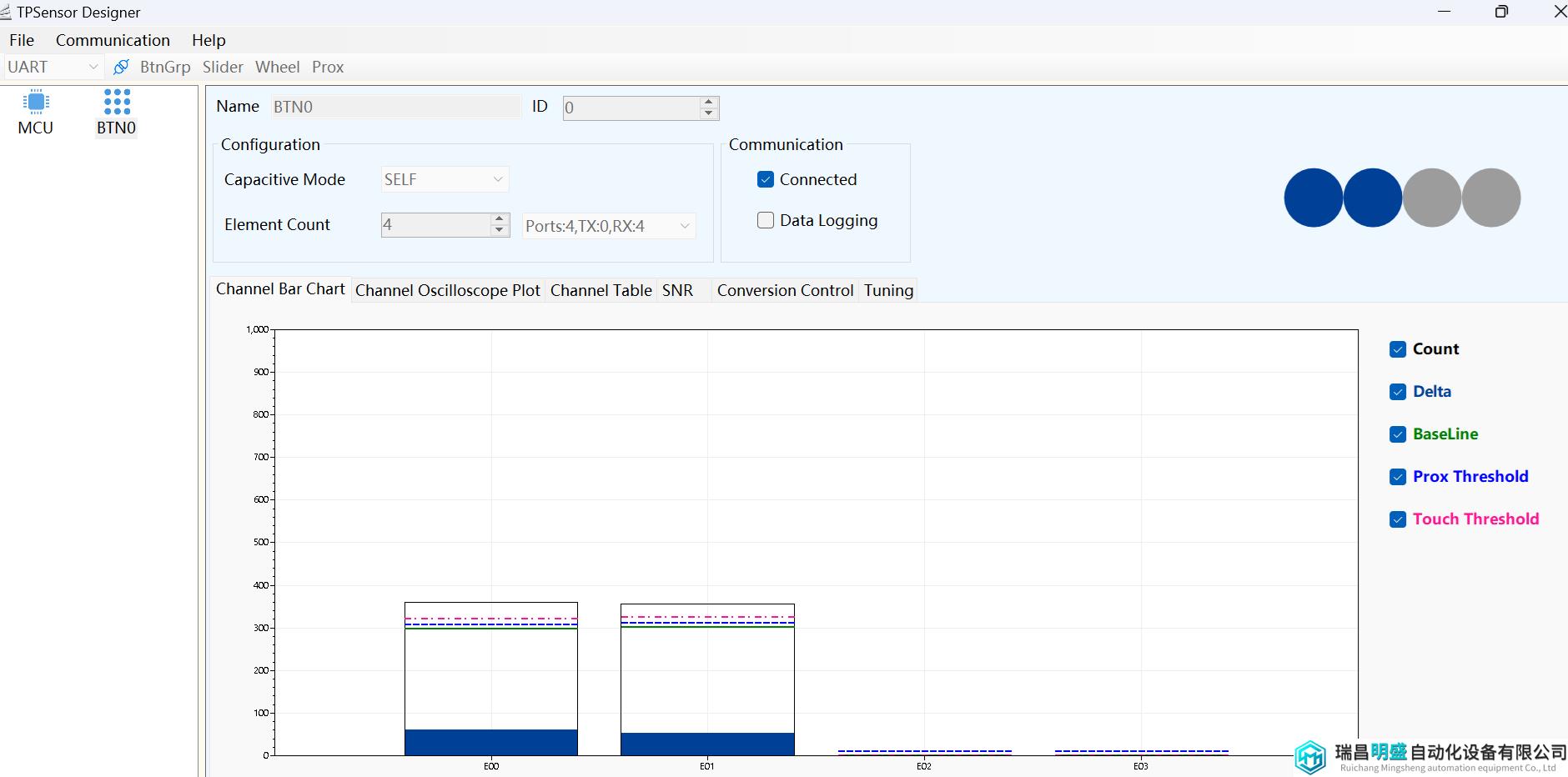This screenshot has height=777, width=1568.
Task: Open the Communication menu
Action: (113, 40)
